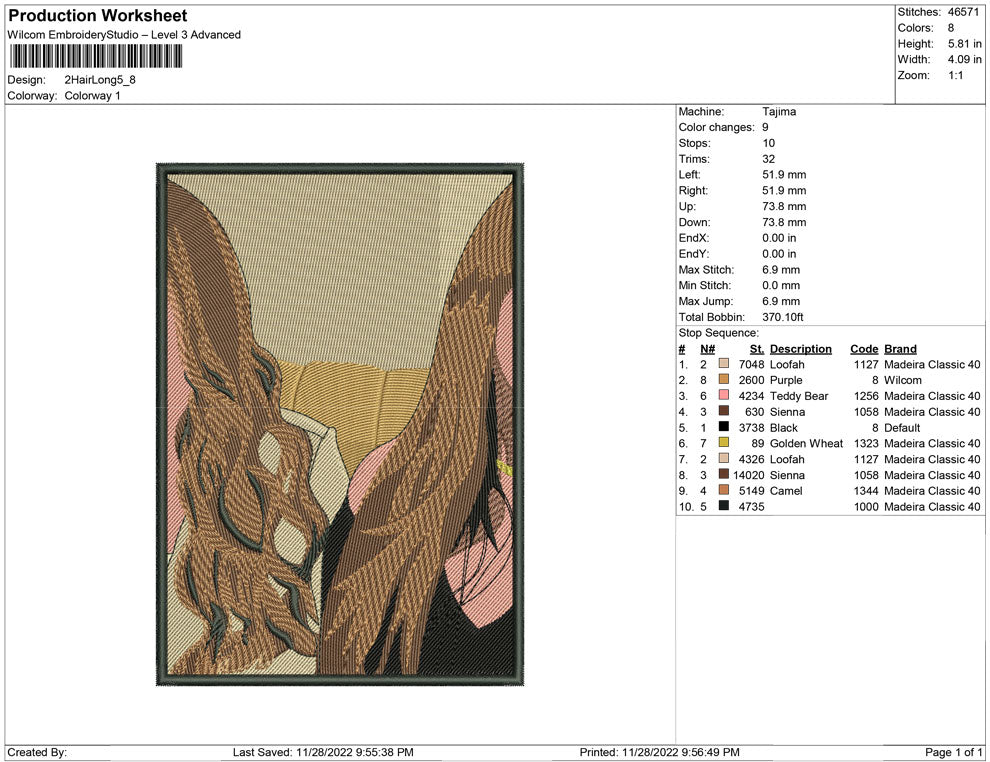
Task: Click the Golden Wheat description text
Action: pos(806,443)
